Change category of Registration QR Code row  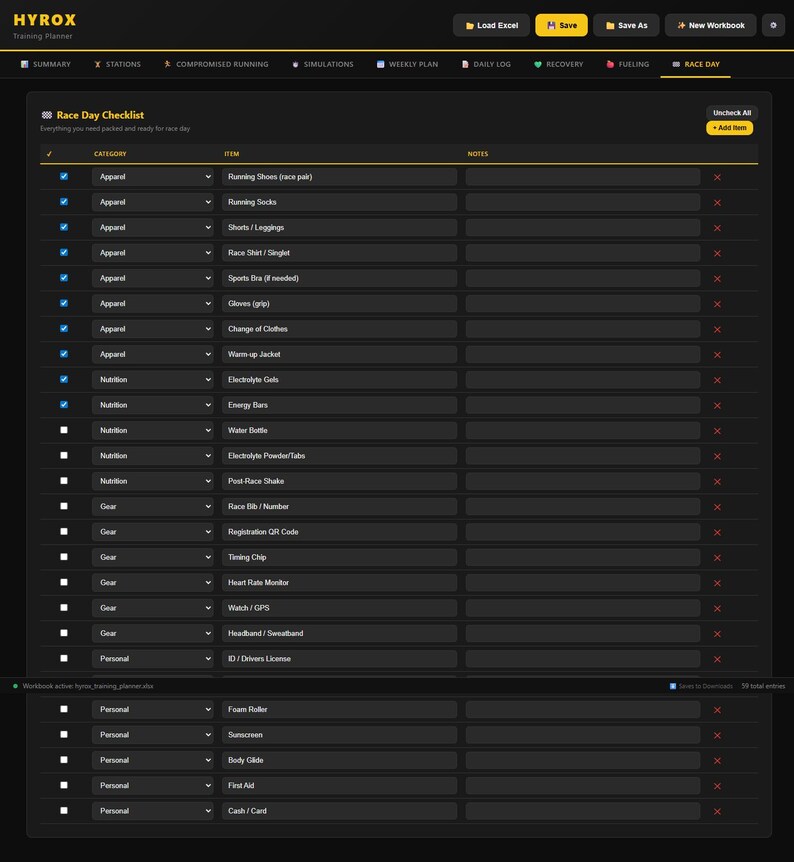[152, 532]
